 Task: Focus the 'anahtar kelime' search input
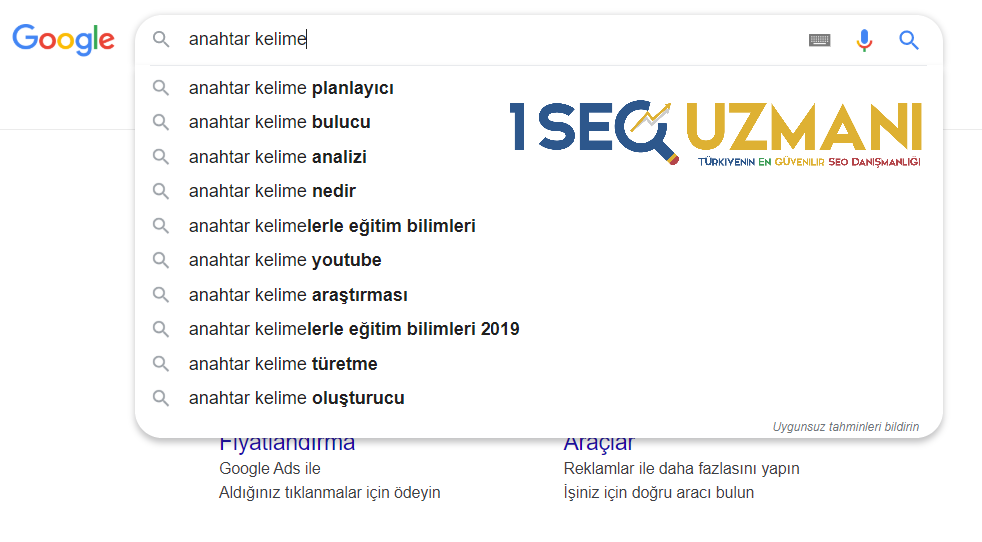pyautogui.click(x=488, y=39)
